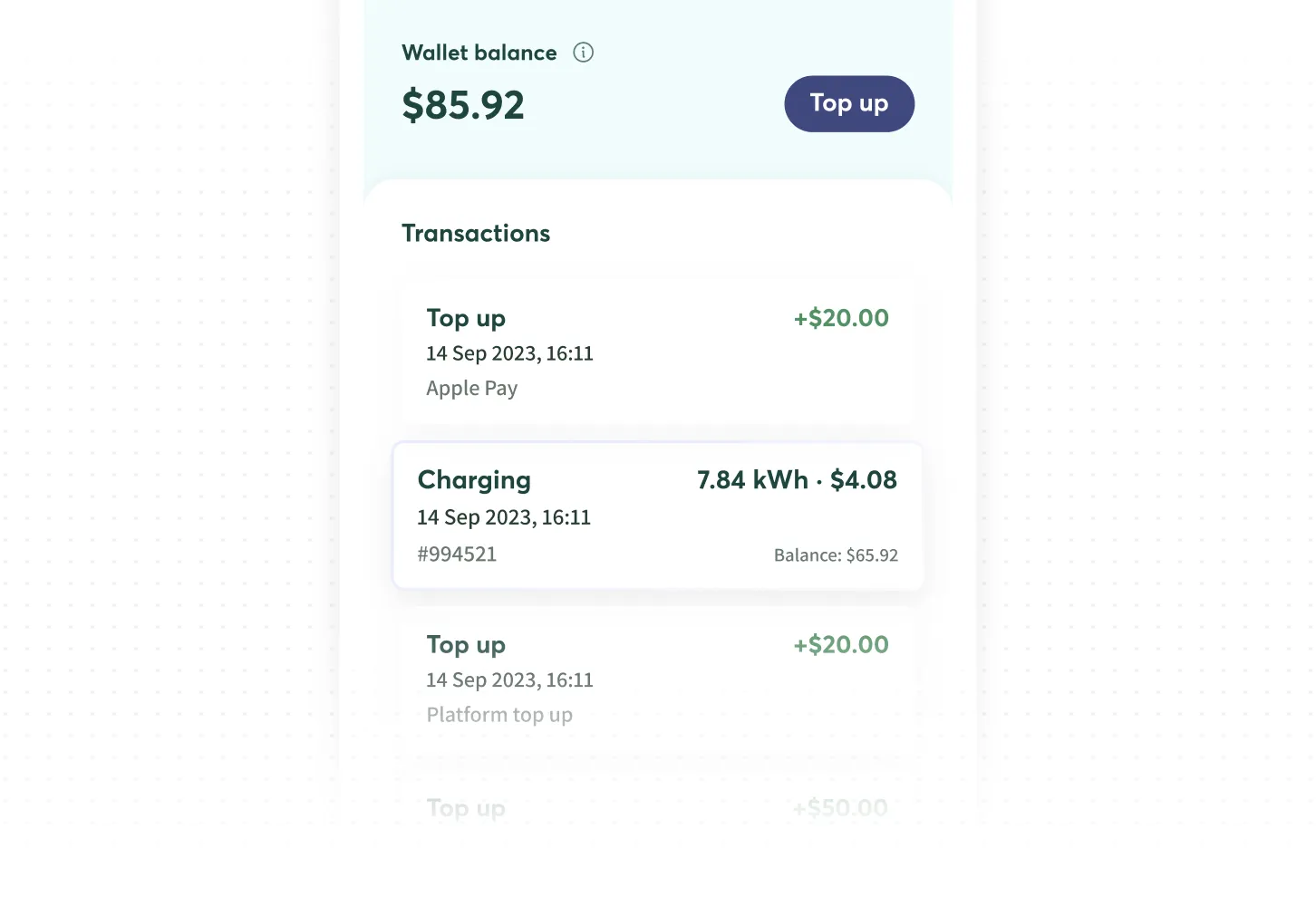Select charging session ID #994521
The image size is (1316, 906).
click(457, 554)
